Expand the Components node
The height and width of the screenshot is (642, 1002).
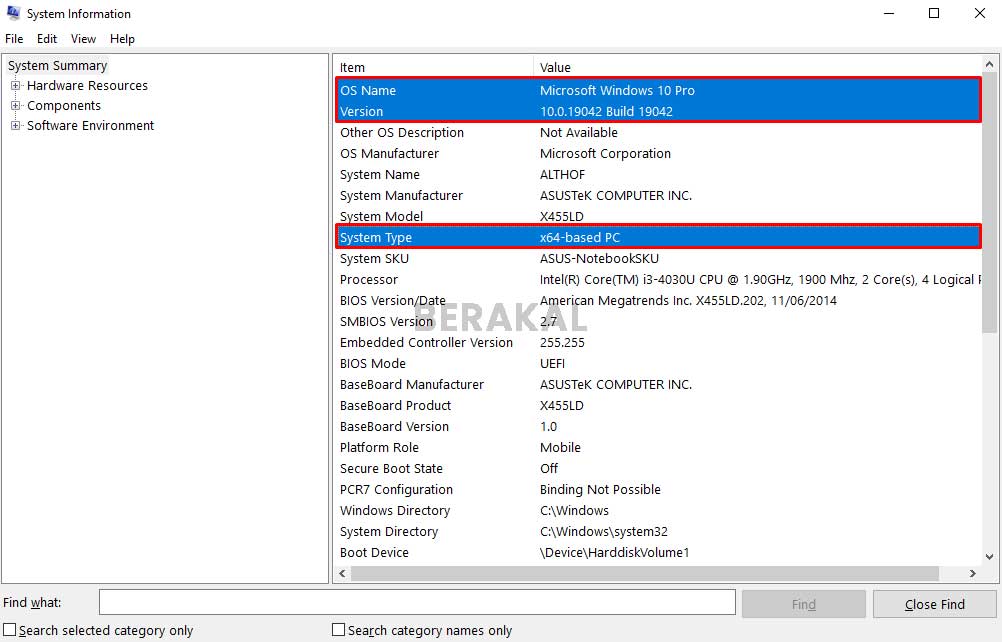[15, 105]
